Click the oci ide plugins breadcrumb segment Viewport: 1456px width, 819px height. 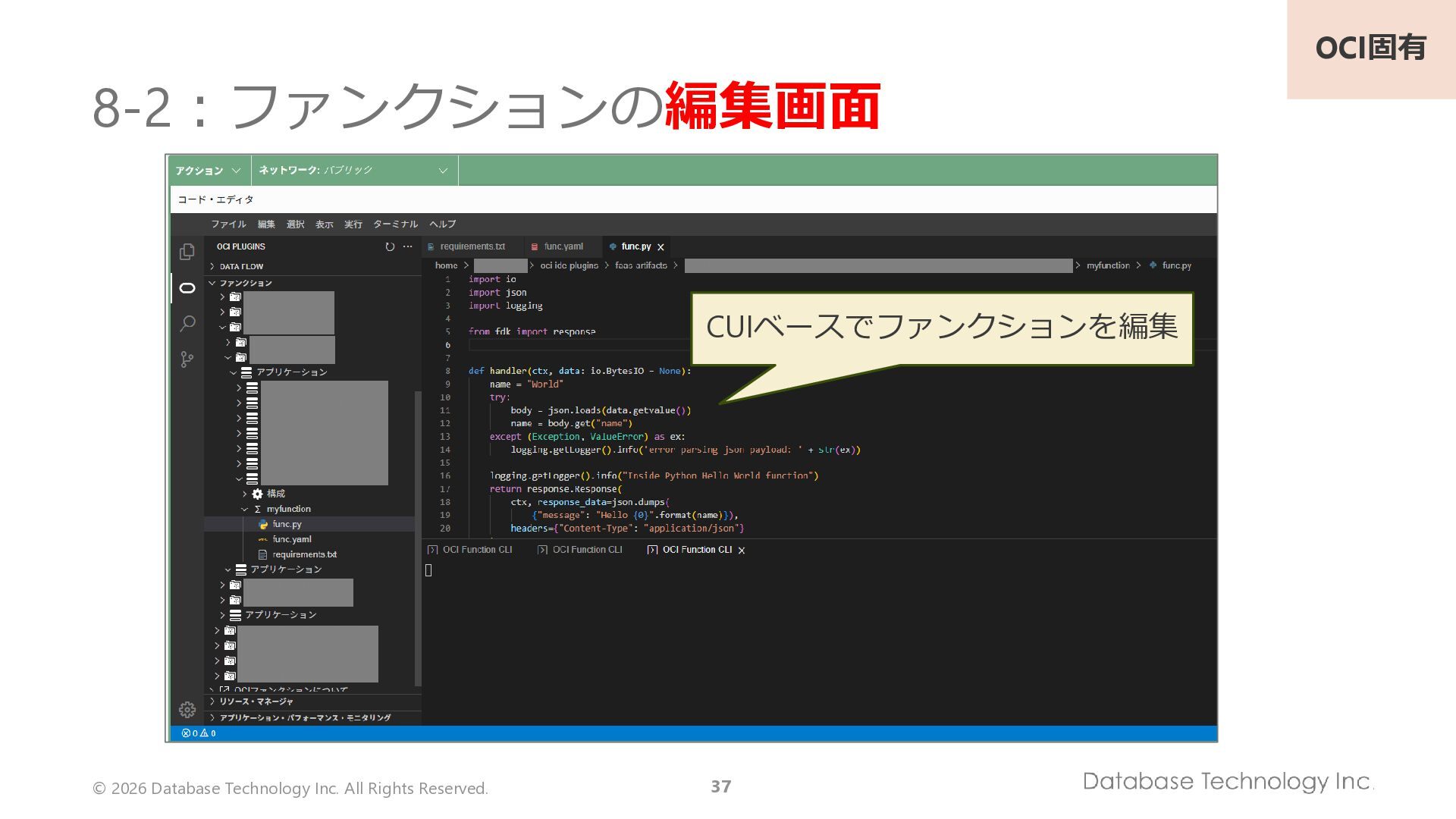(x=569, y=265)
